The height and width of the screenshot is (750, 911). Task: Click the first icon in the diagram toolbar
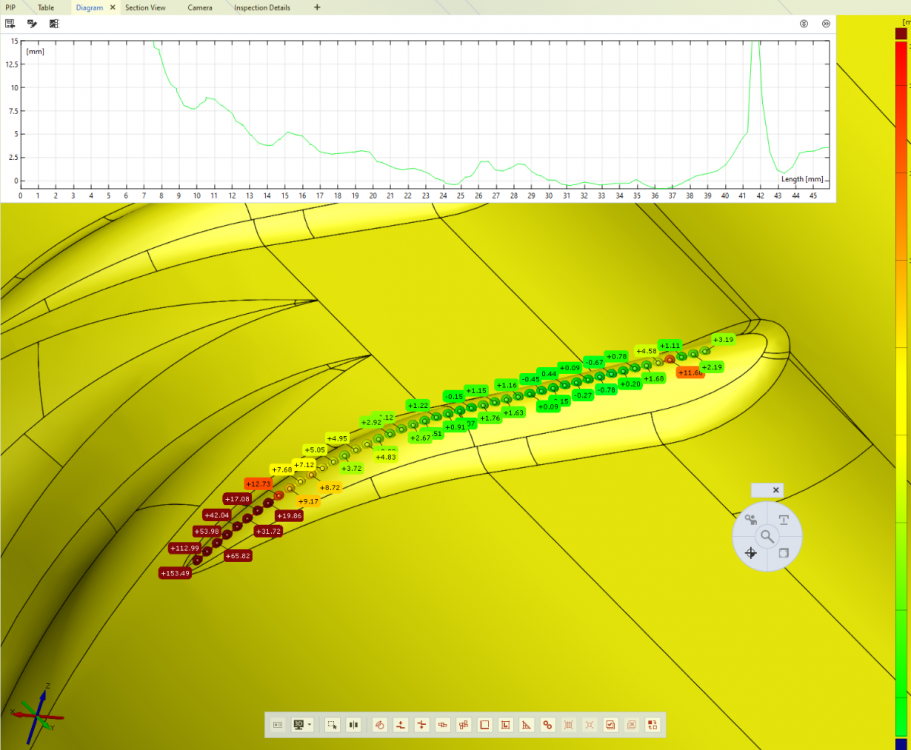pyautogui.click(x=10, y=23)
